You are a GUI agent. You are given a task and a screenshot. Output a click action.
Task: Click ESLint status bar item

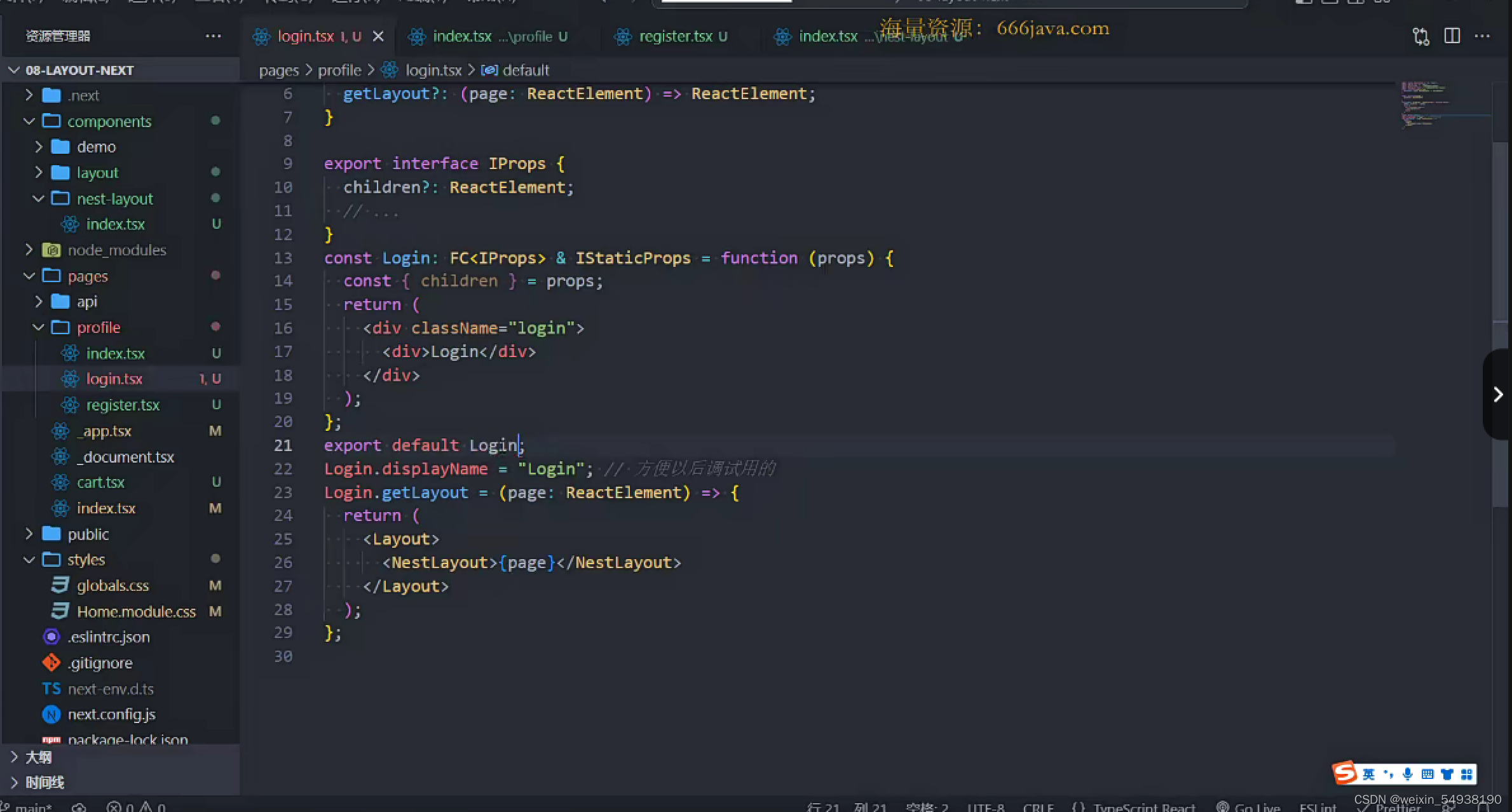tap(1318, 807)
